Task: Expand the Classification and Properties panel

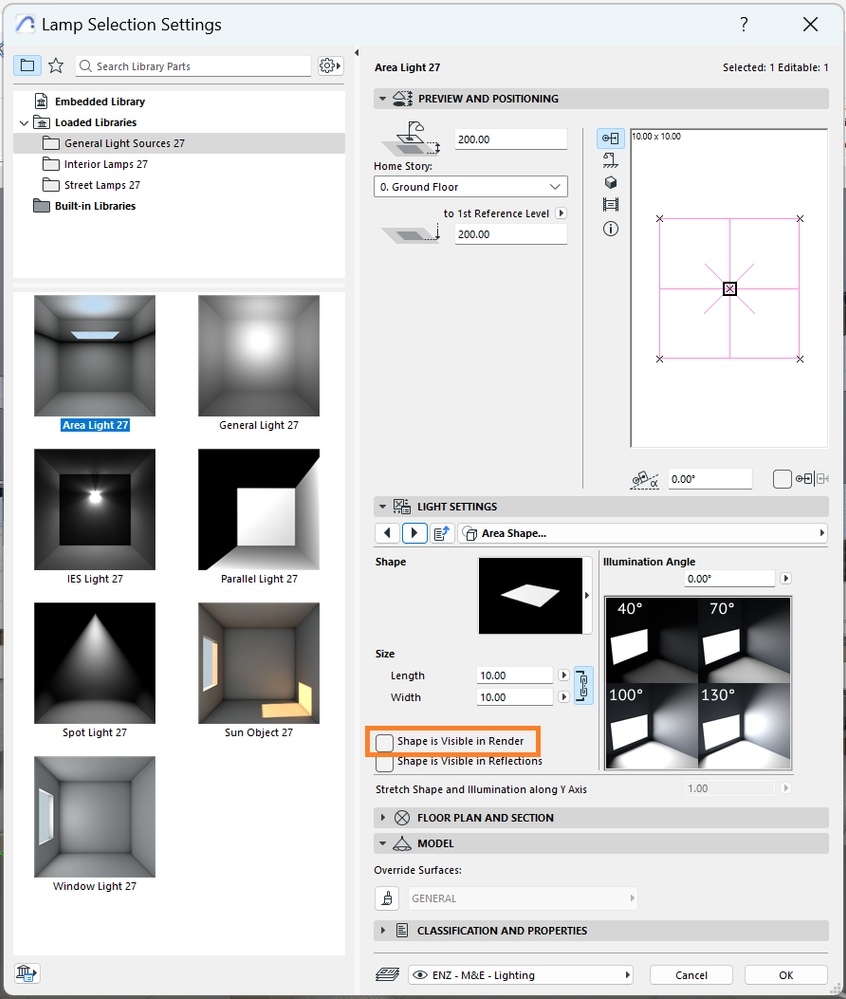Action: pos(382,930)
